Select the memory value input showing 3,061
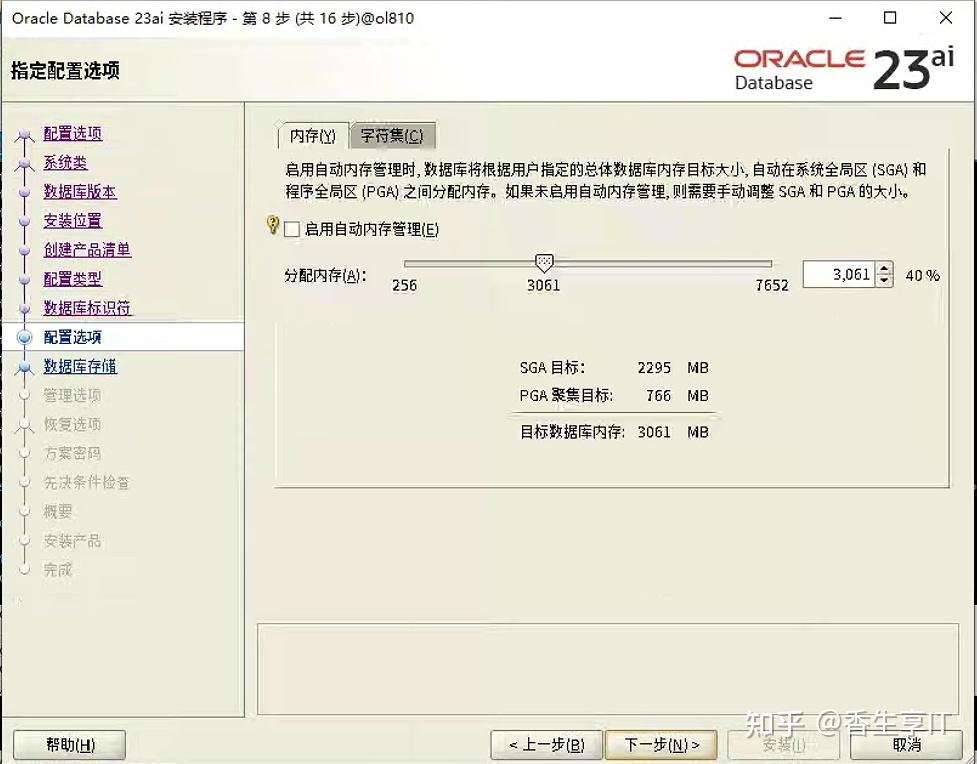The image size is (977, 764). click(x=840, y=274)
